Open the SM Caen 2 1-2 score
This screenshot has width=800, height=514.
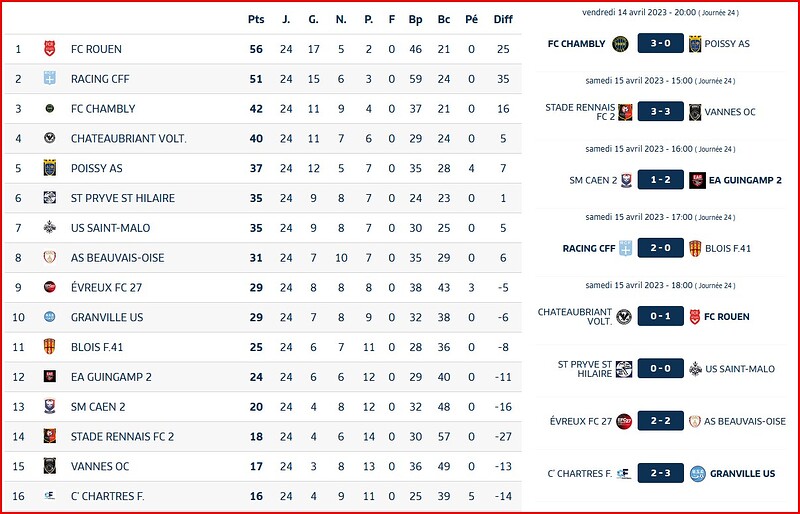point(660,180)
